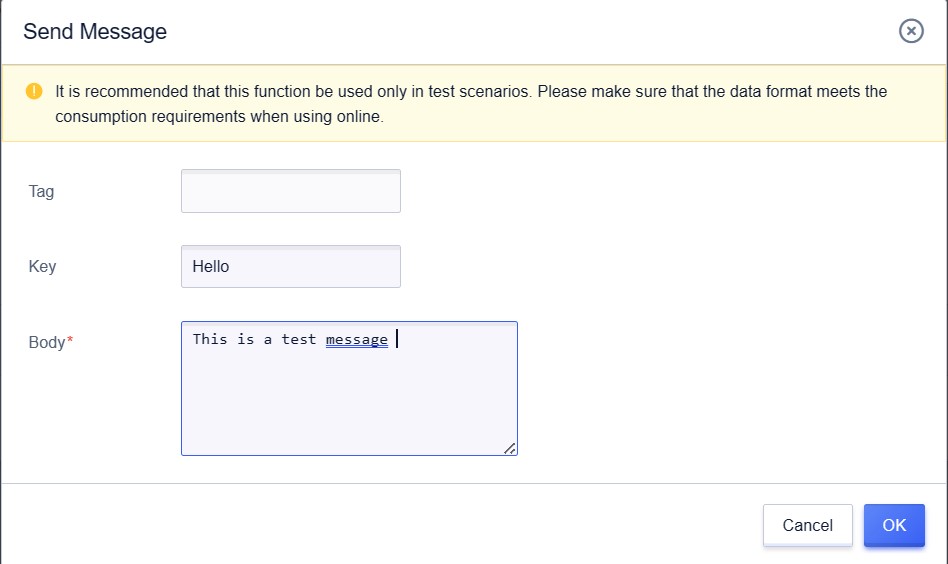Place cursor on the word is in Body
This screenshot has height=564, width=948.
coord(245,339)
